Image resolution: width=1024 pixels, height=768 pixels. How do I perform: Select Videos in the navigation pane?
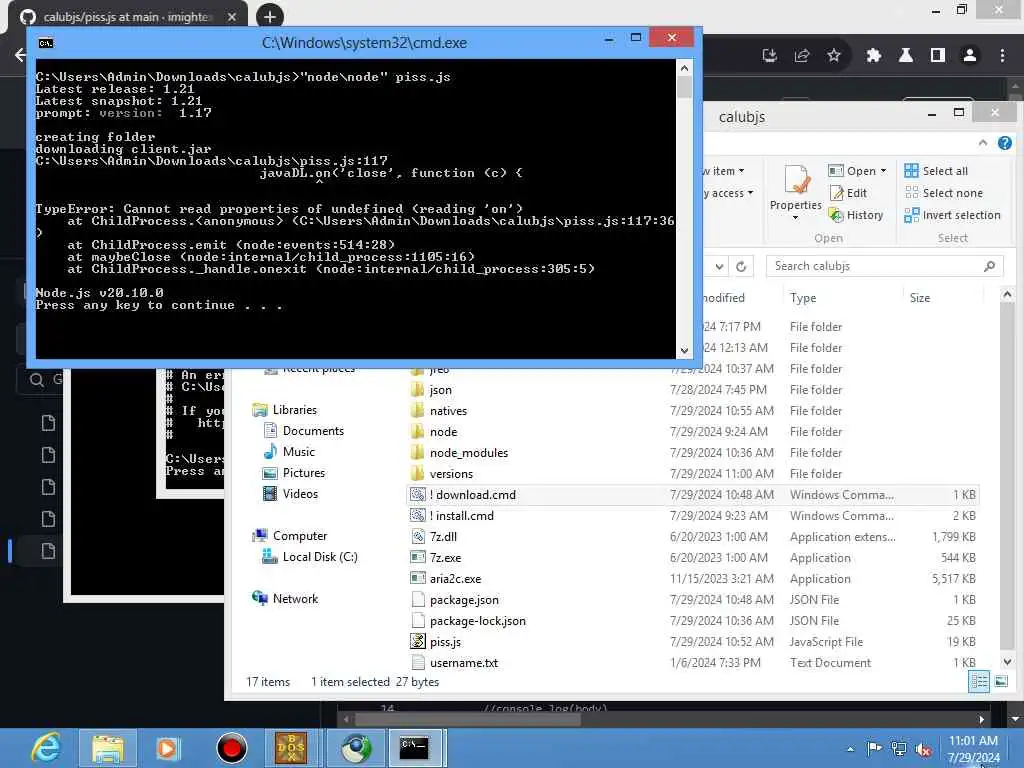(300, 494)
